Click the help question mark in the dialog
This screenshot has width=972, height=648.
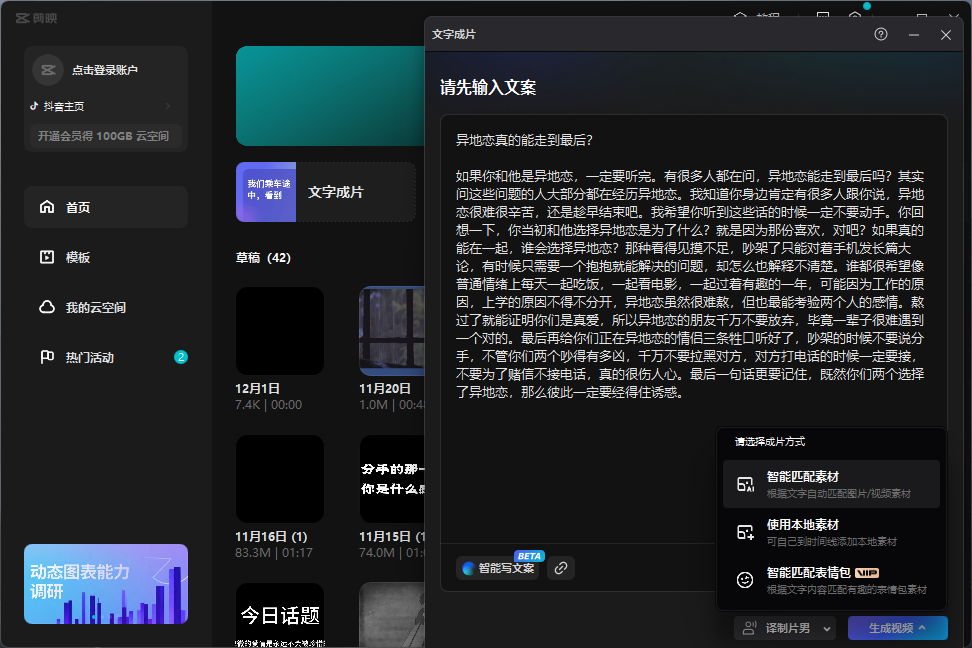pyautogui.click(x=879, y=34)
